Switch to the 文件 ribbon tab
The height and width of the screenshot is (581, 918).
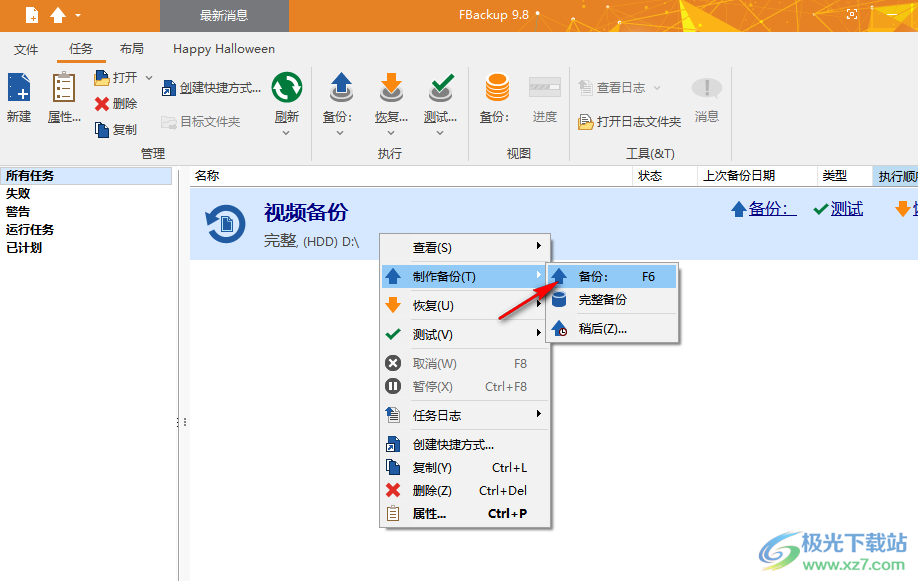26,49
